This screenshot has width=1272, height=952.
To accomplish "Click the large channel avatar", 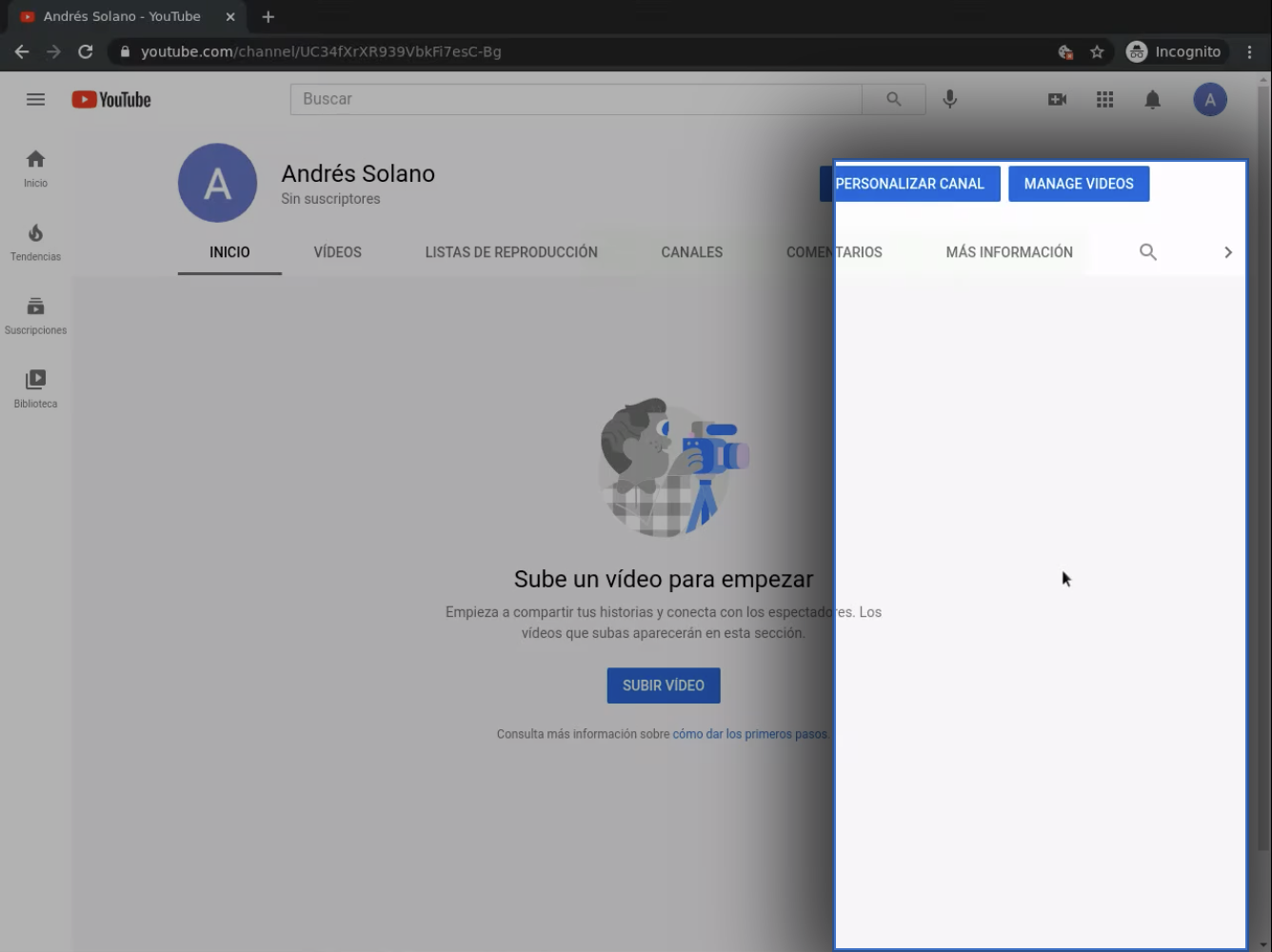I will [217, 183].
